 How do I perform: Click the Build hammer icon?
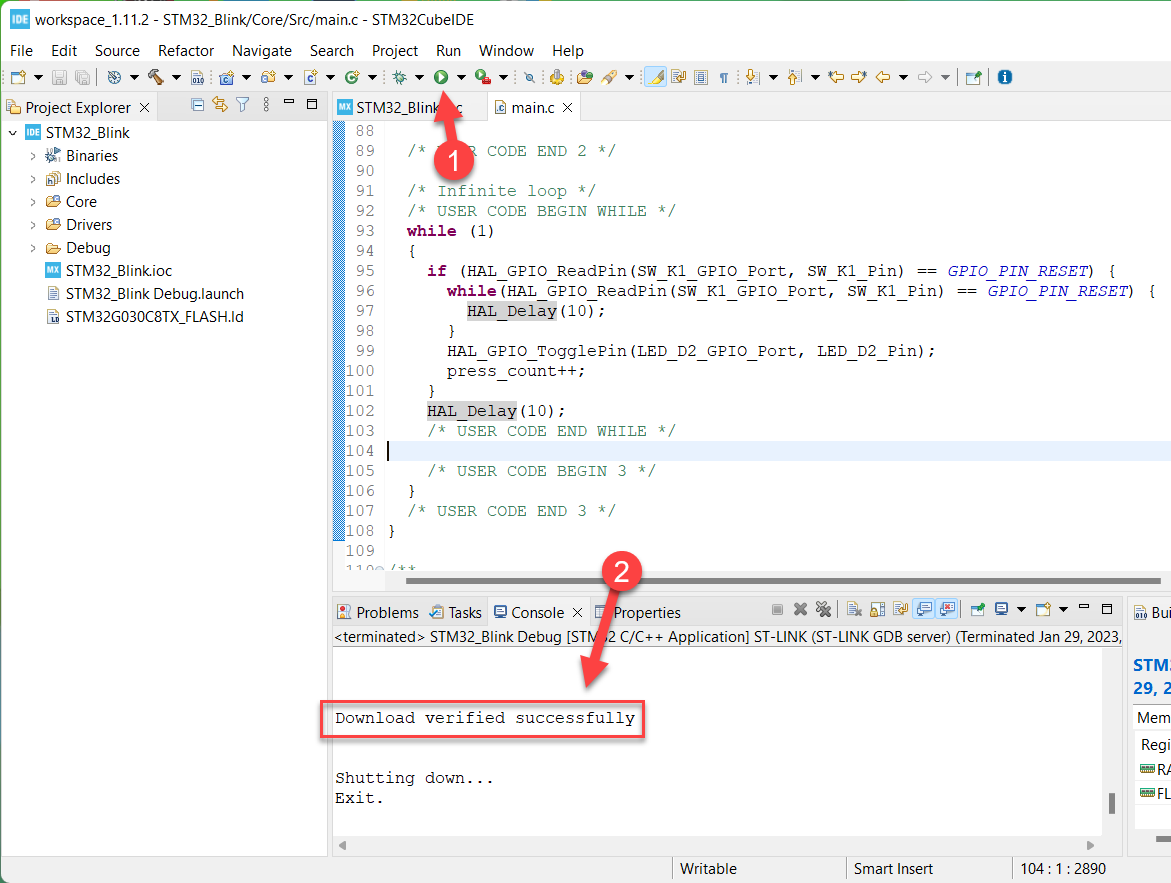point(155,77)
